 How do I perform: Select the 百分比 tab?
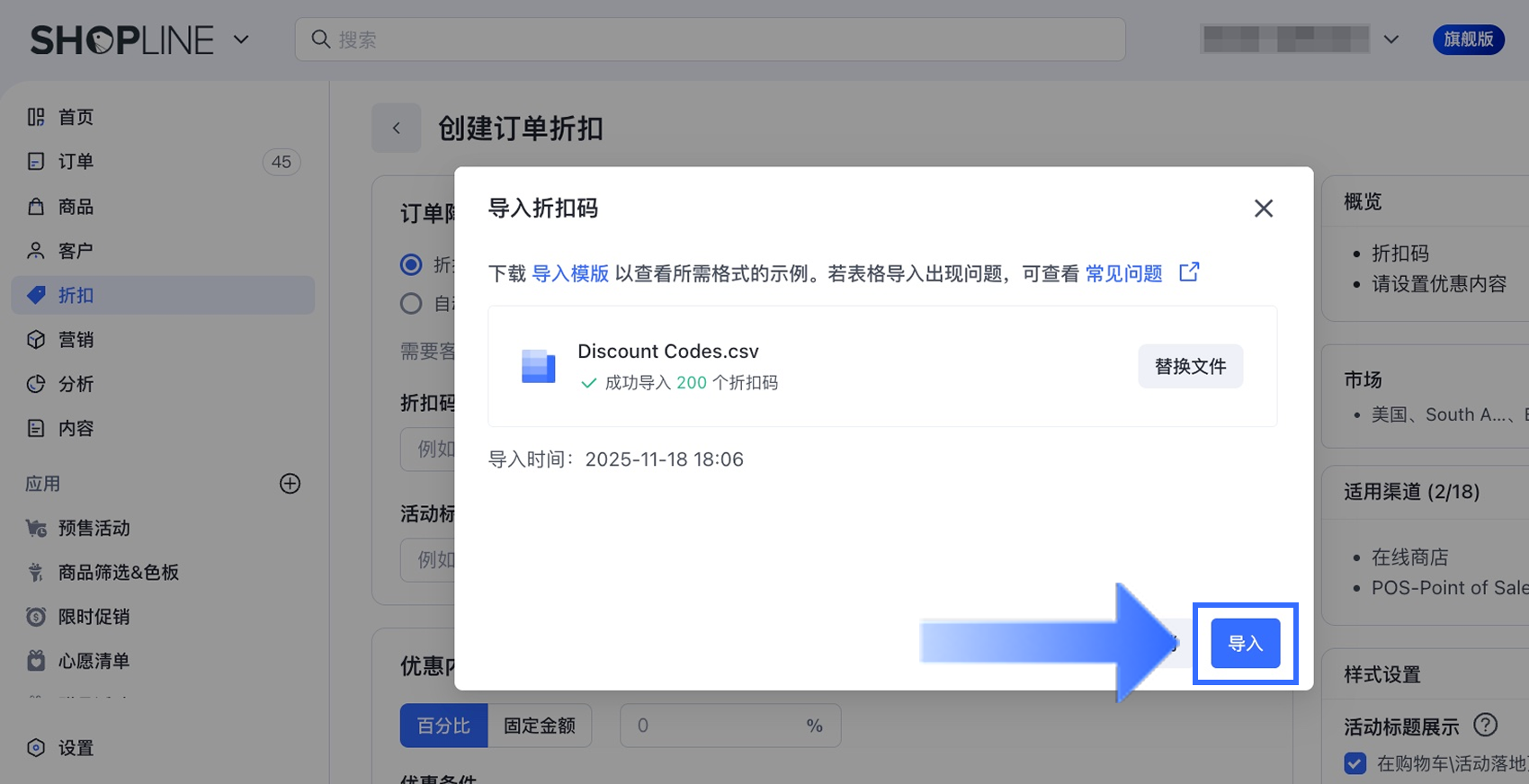[x=443, y=726]
